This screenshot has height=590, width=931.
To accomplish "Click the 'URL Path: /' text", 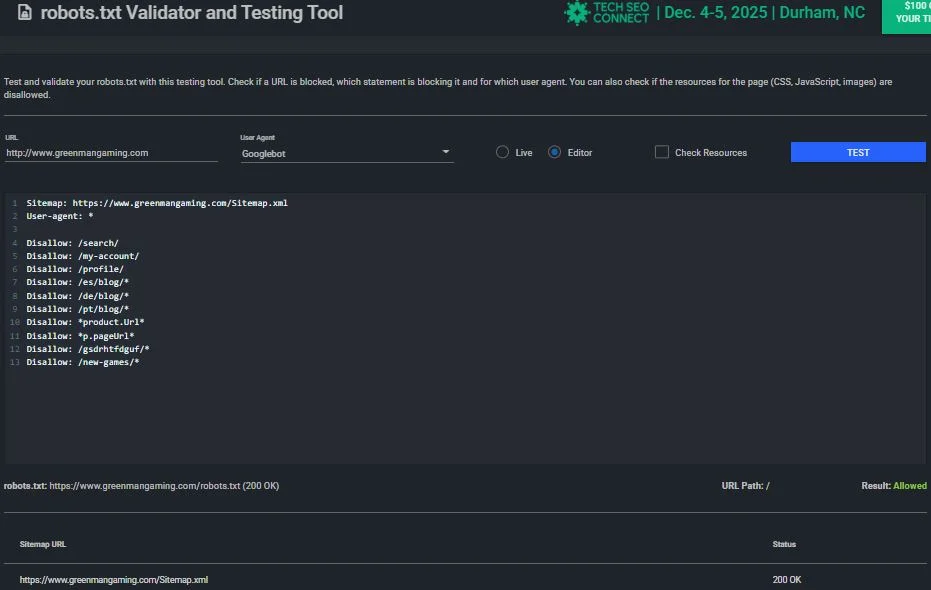I will point(745,486).
